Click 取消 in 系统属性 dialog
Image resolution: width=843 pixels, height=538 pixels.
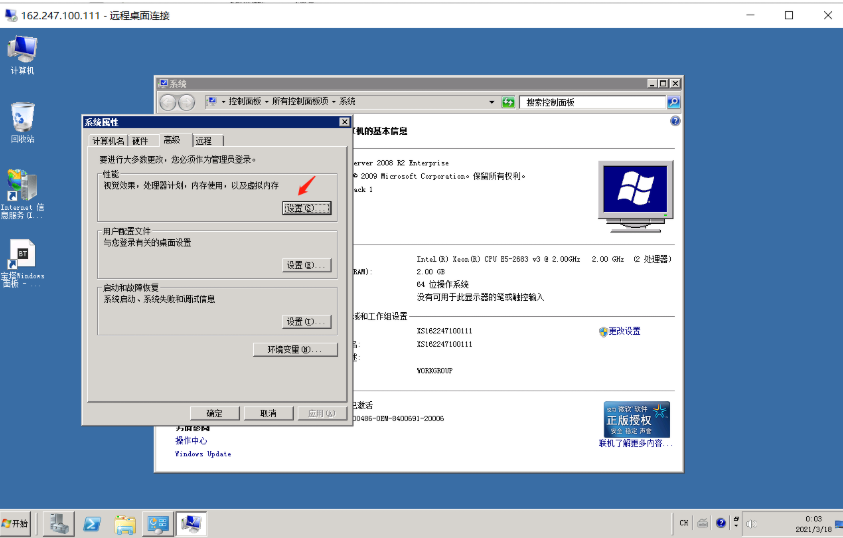click(x=268, y=413)
